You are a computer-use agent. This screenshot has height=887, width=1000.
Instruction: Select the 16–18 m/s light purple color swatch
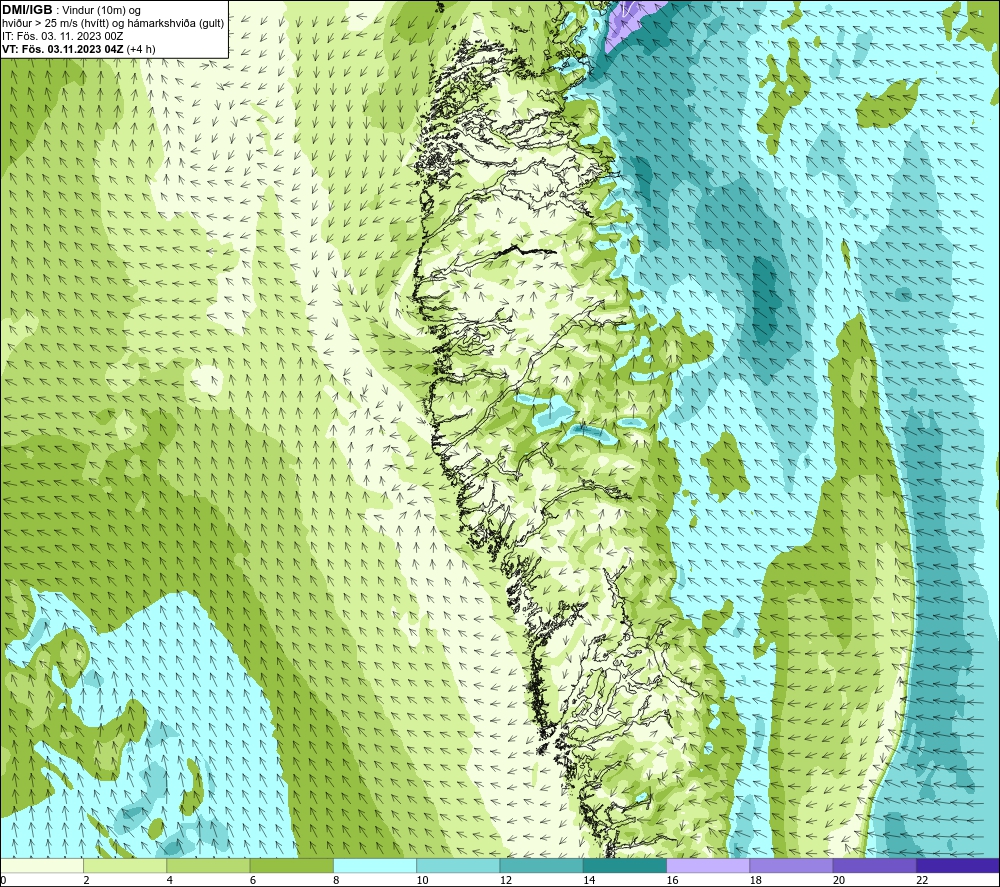point(708,865)
